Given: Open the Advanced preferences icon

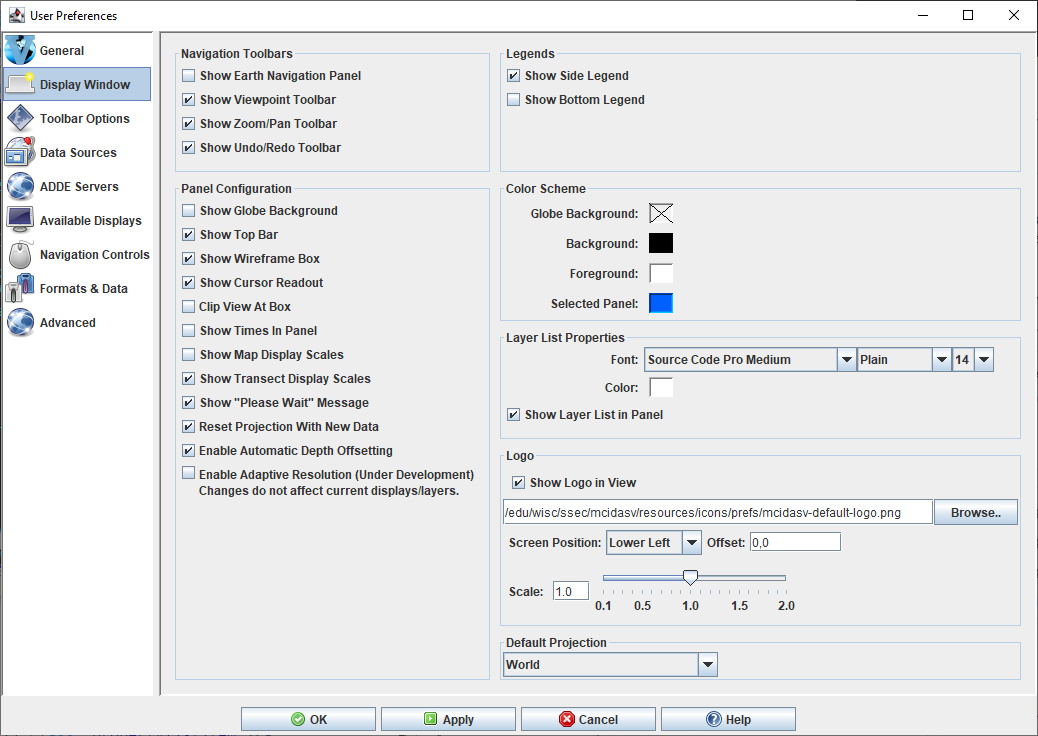Looking at the screenshot, I should tap(20, 323).
